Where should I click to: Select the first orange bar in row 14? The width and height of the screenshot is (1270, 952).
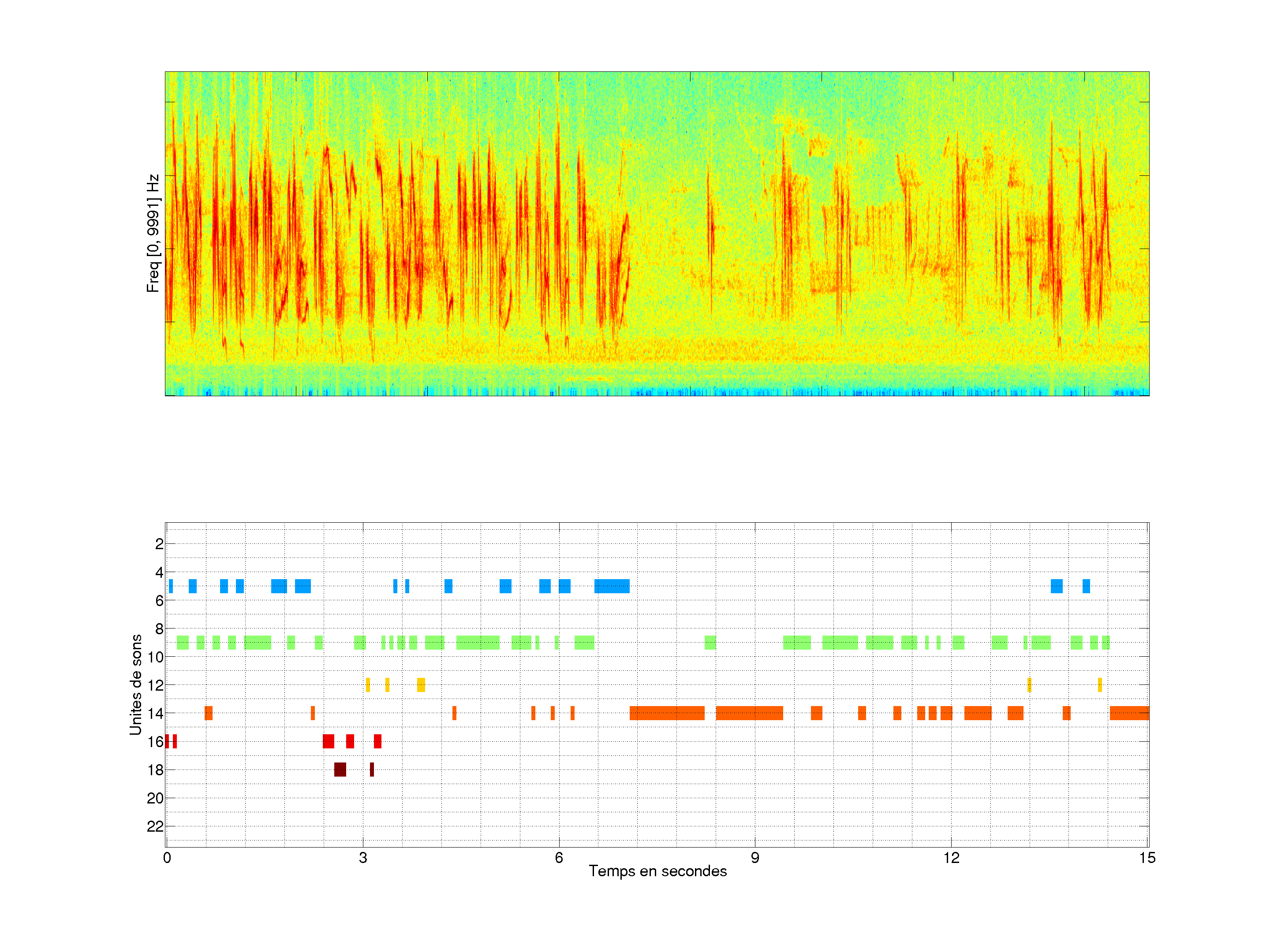[209, 713]
